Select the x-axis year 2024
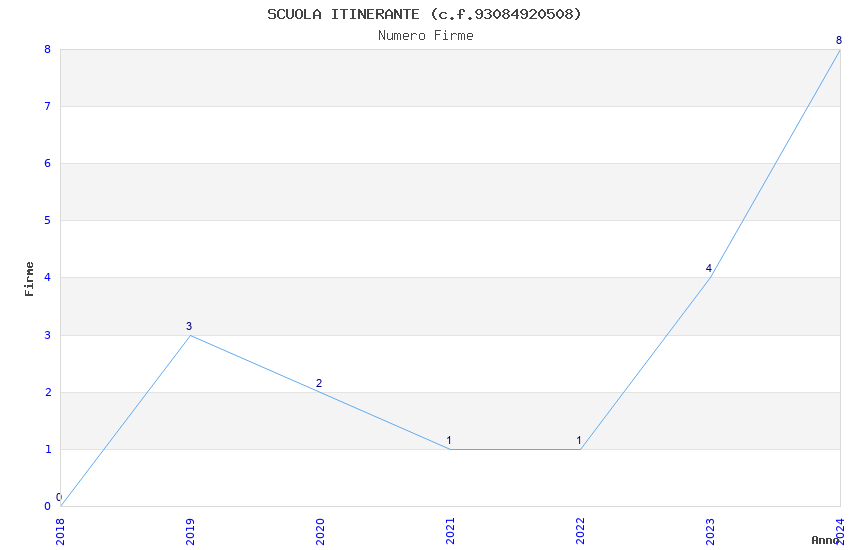 (x=841, y=532)
